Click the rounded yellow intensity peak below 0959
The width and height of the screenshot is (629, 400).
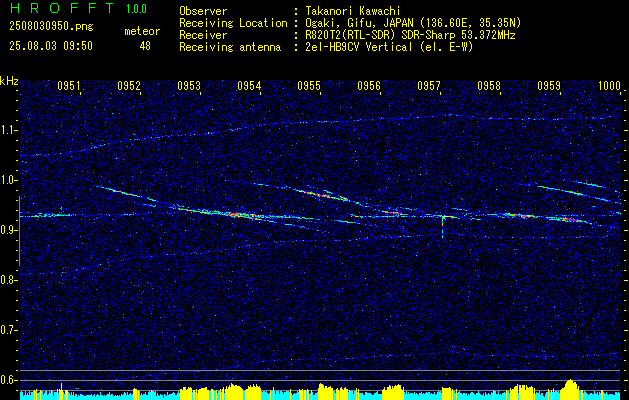570,388
